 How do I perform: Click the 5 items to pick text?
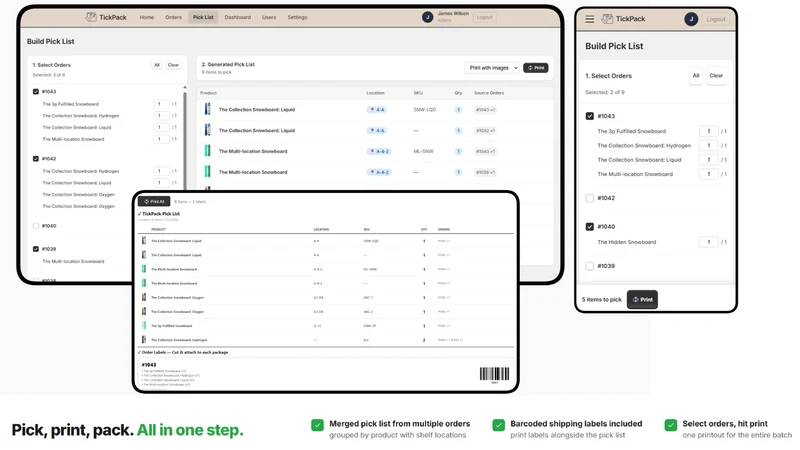(602, 299)
